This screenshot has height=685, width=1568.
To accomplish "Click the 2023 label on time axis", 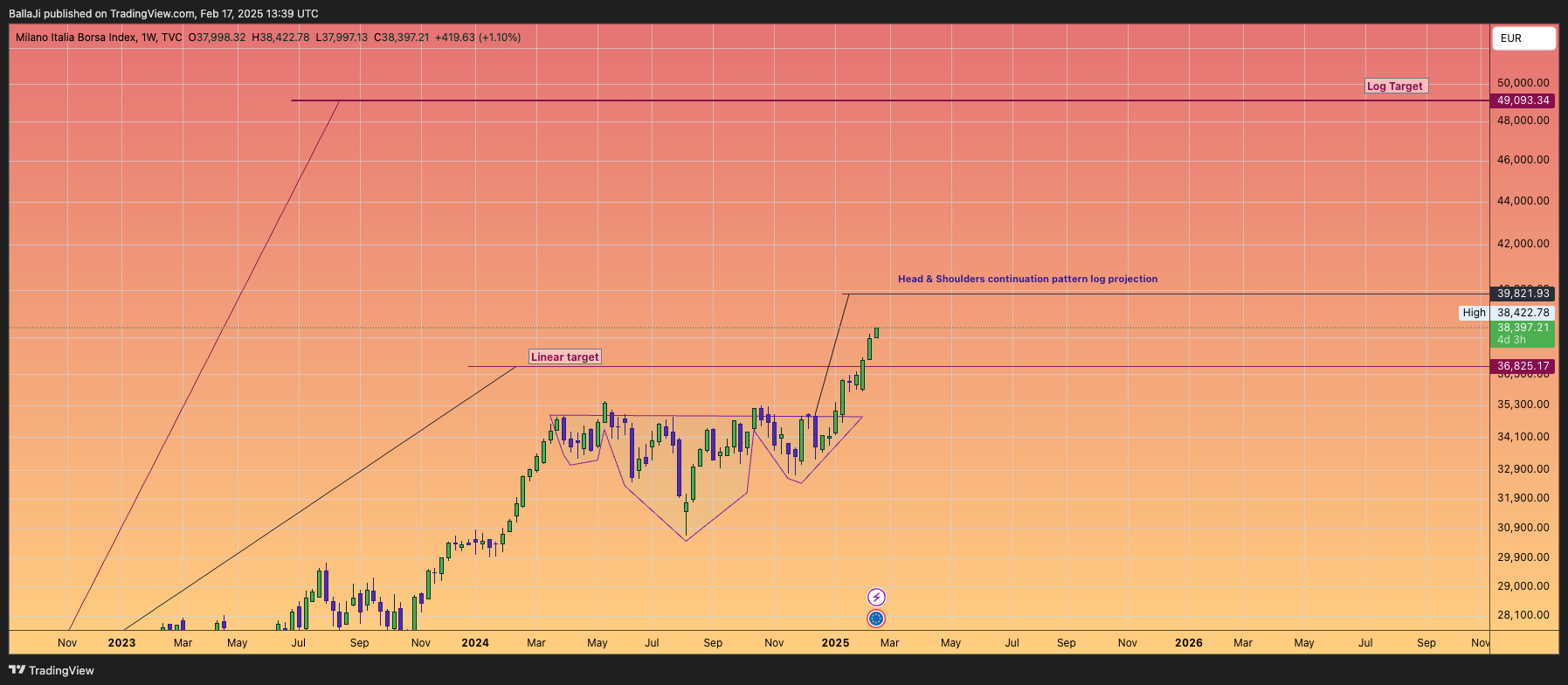I will pyautogui.click(x=121, y=643).
